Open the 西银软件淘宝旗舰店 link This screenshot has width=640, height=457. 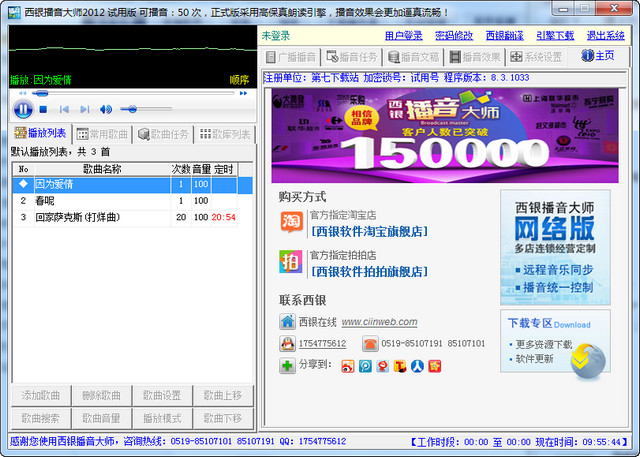point(369,231)
